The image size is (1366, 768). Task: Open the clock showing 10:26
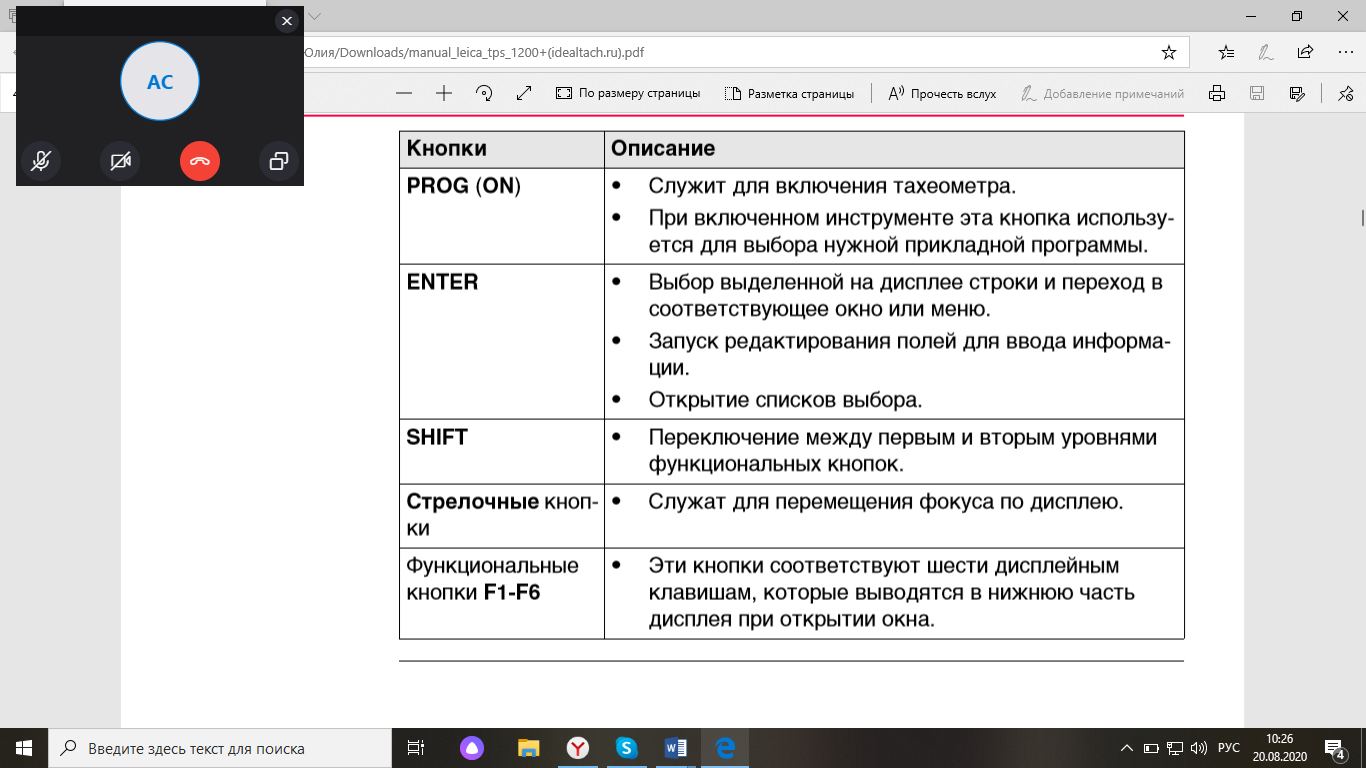(x=1279, y=748)
